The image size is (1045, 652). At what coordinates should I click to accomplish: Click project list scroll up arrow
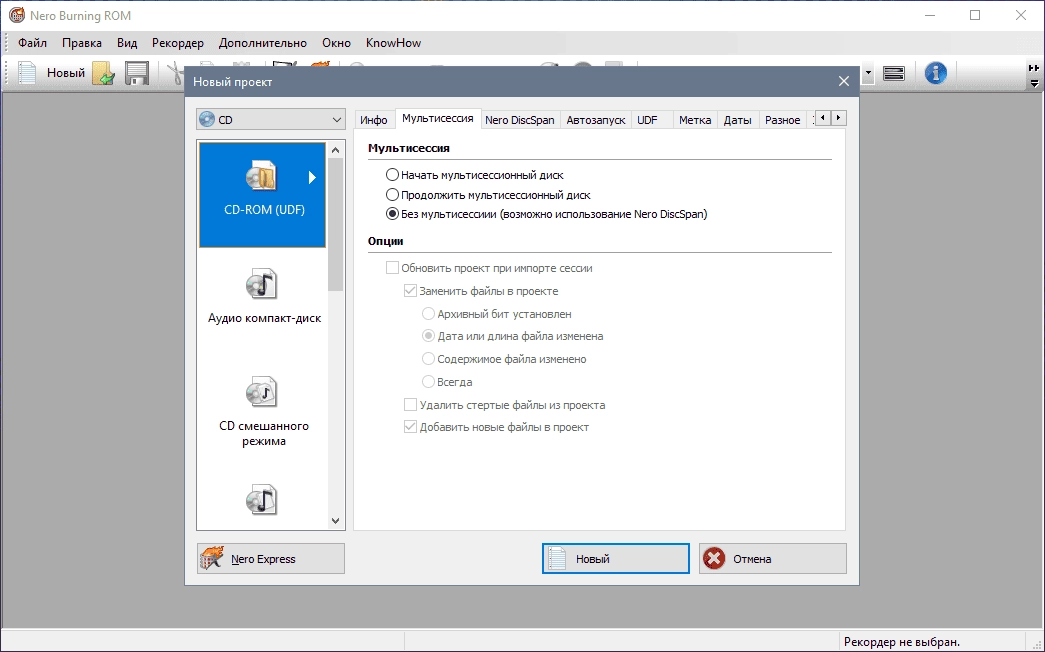[x=335, y=150]
